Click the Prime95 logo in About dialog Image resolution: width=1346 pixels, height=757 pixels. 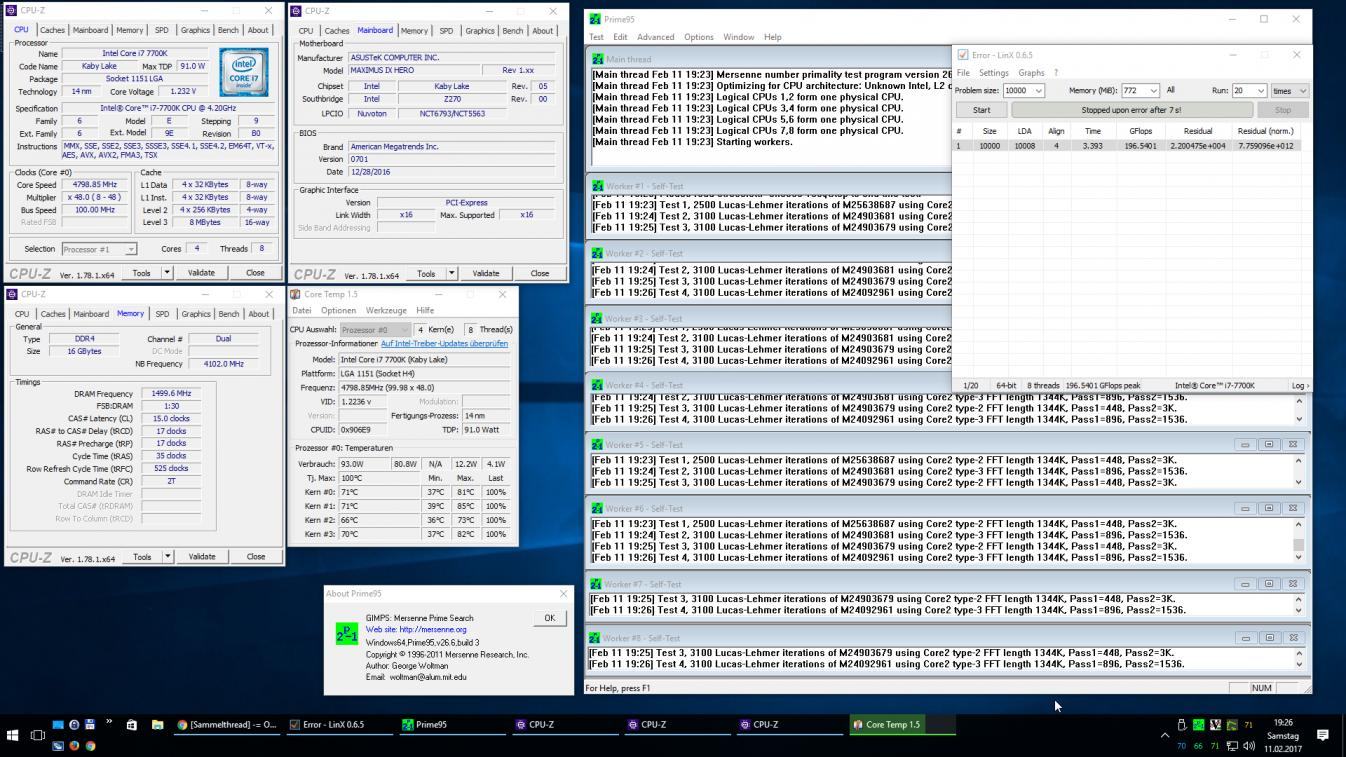click(346, 633)
